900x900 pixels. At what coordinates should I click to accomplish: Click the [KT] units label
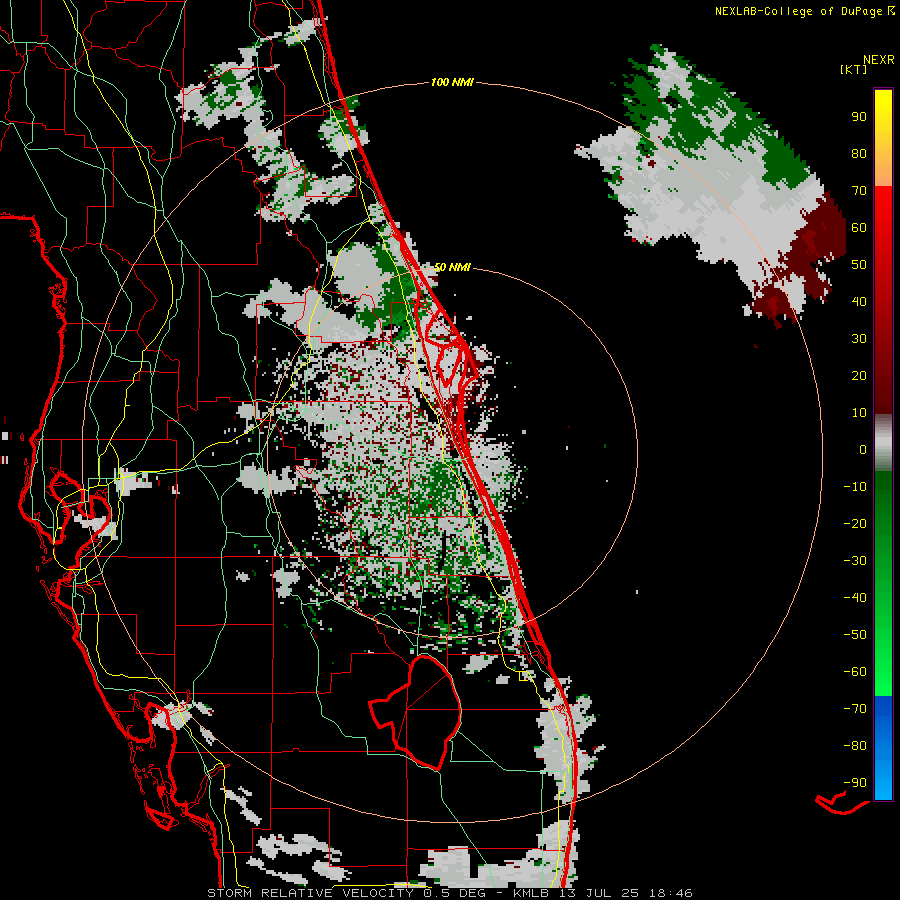pyautogui.click(x=853, y=69)
